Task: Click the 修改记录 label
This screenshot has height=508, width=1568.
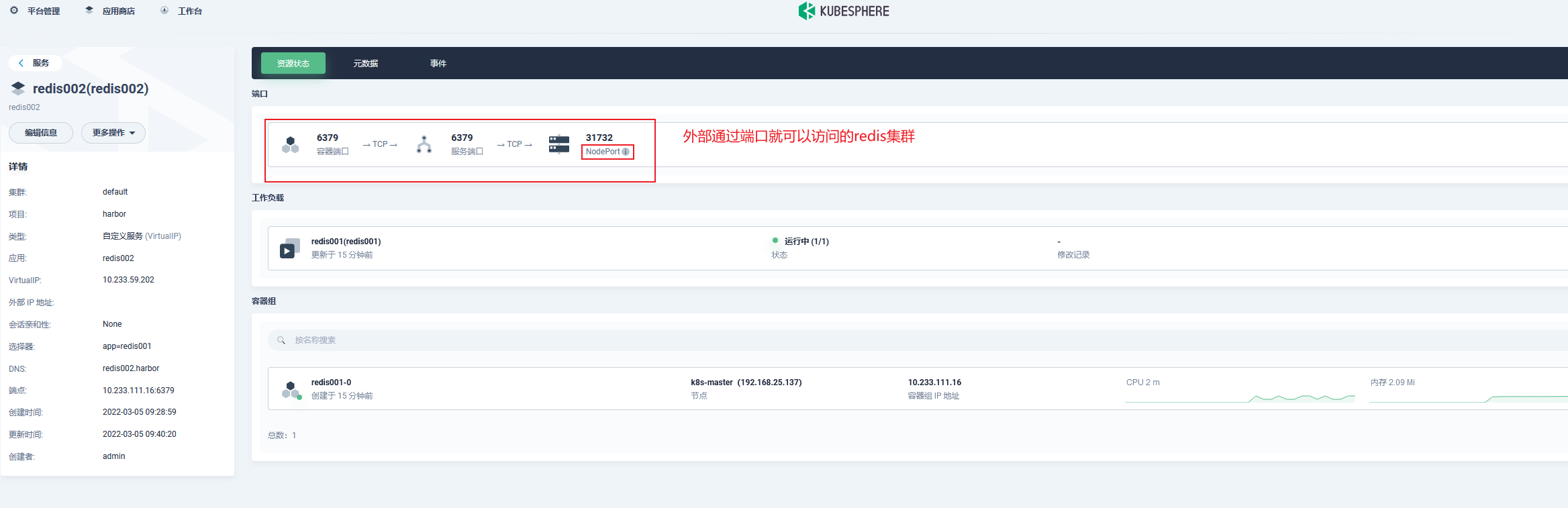Action: (1073, 255)
